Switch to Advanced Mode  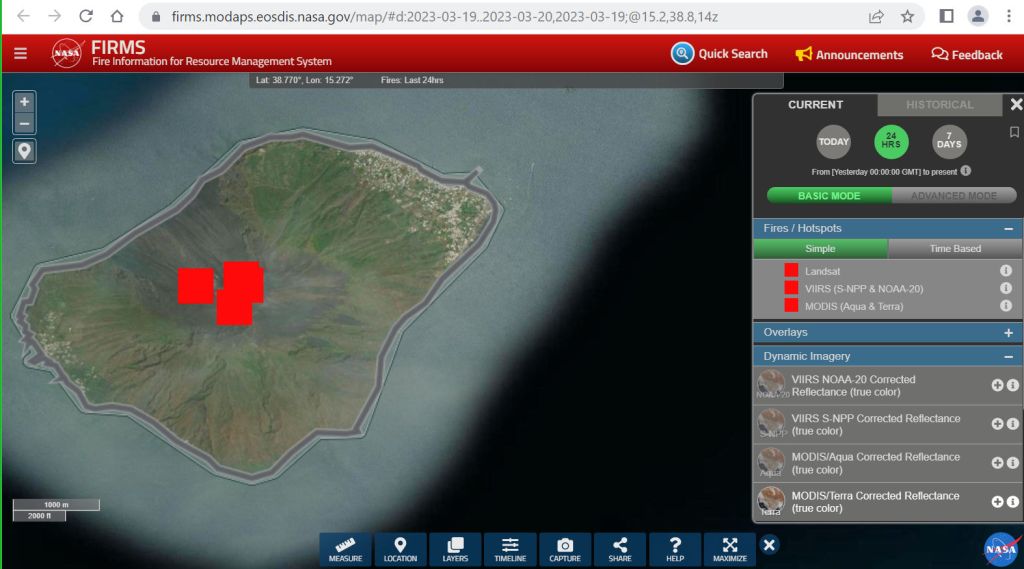point(953,196)
